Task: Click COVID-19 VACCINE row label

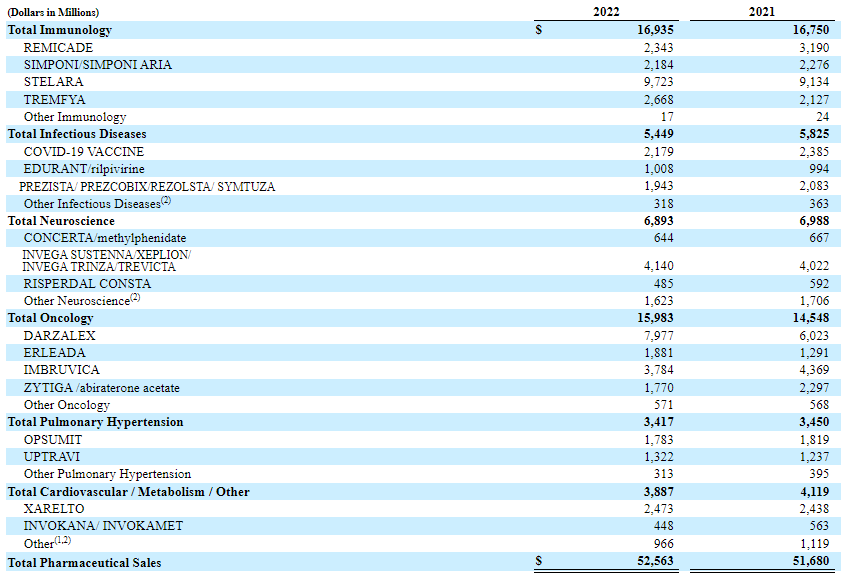Action: coord(84,152)
